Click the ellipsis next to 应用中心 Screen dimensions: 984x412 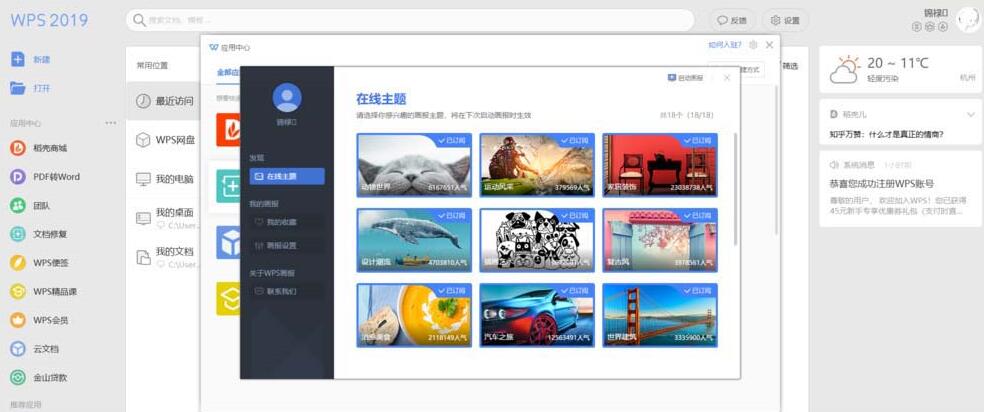pos(111,123)
